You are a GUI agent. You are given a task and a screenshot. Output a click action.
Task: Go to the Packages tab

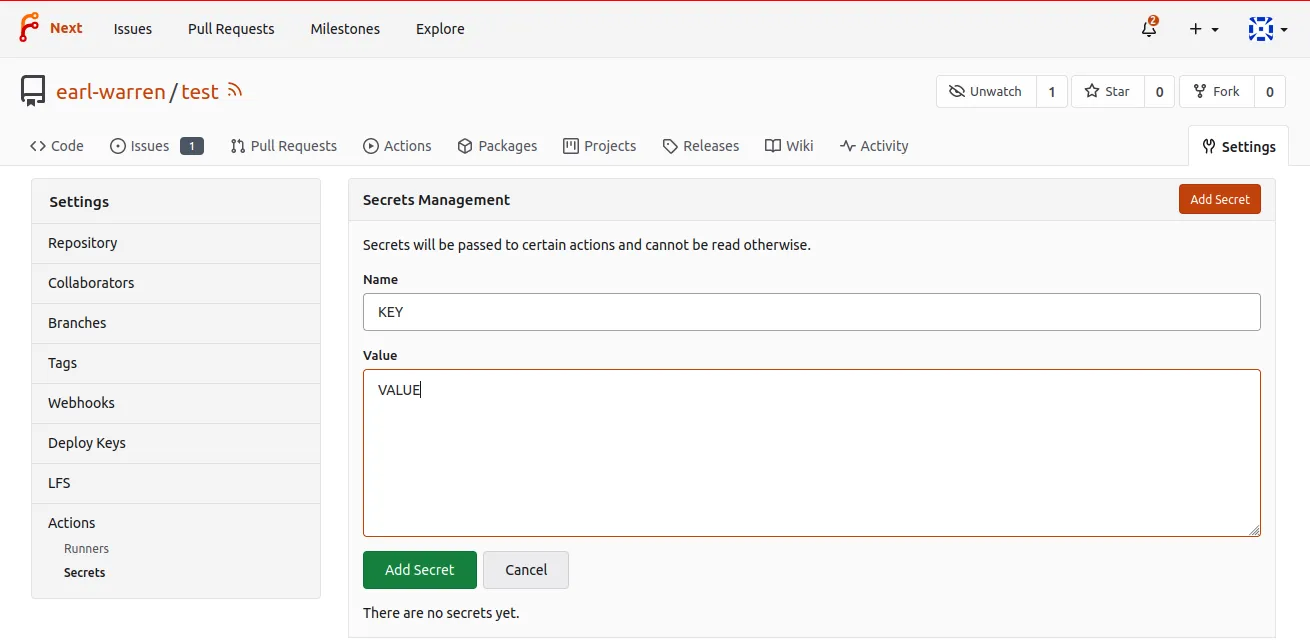coord(497,146)
